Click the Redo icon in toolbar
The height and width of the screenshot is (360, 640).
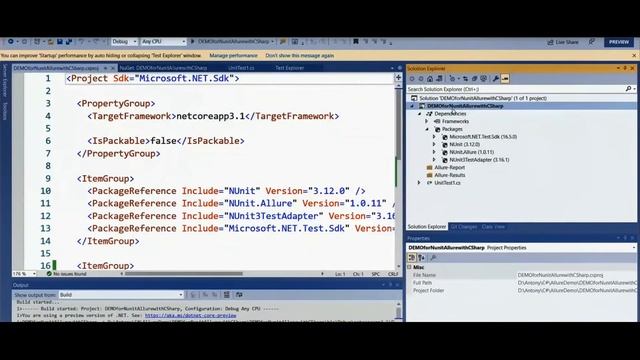pos(96,42)
